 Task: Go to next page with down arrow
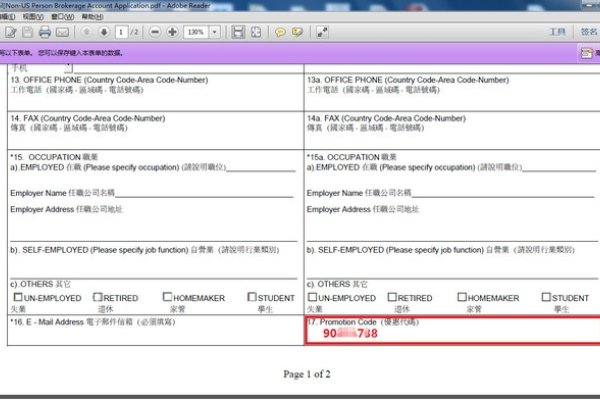pos(105,33)
